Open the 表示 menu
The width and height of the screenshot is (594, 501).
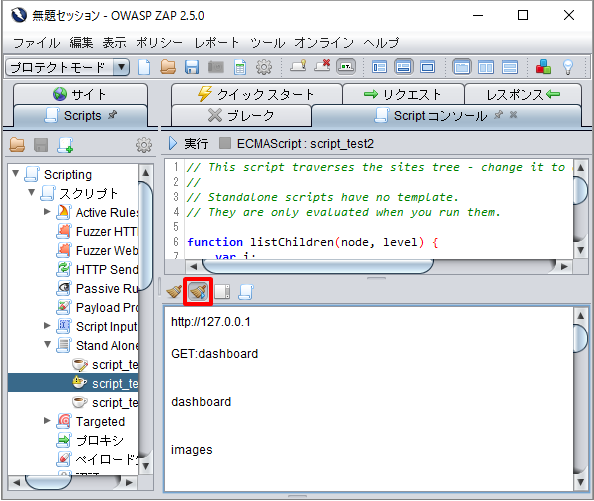click(114, 43)
